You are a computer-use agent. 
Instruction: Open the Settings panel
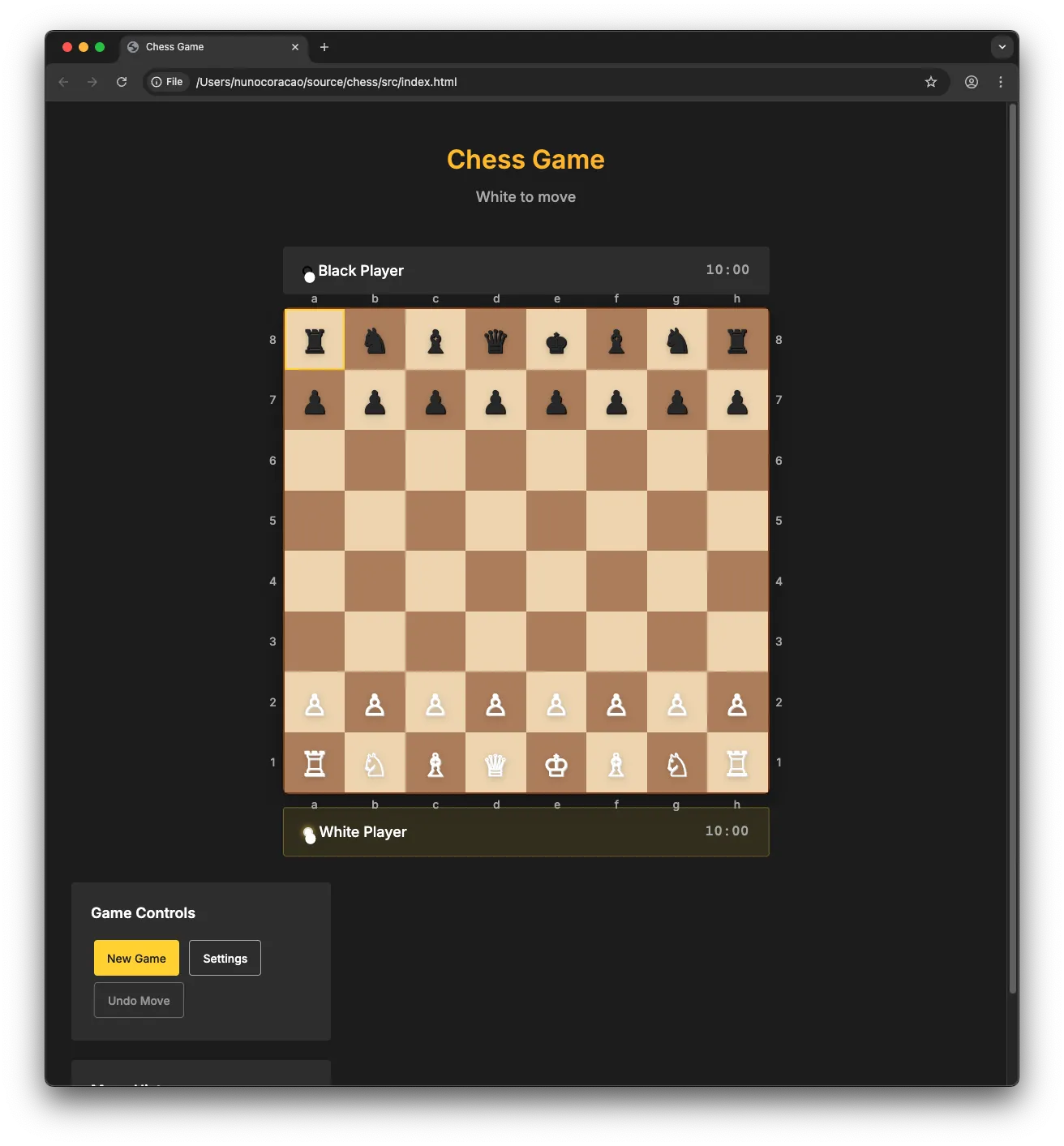click(225, 958)
